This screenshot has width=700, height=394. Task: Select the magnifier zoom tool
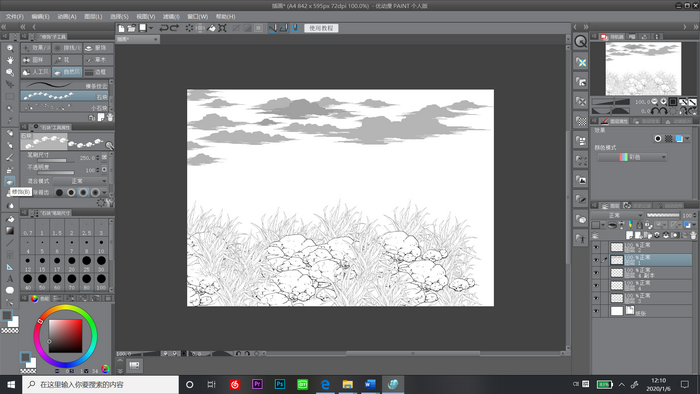(10, 48)
